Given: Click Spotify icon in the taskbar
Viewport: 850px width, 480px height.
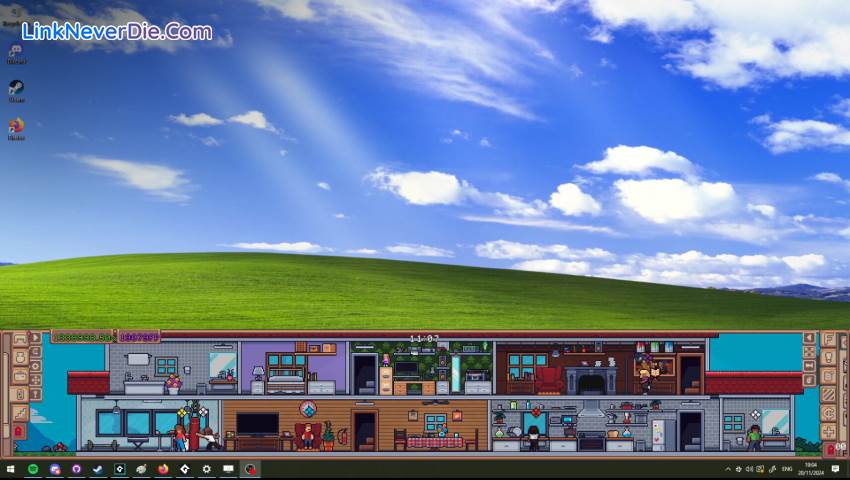Looking at the screenshot, I should point(32,469).
